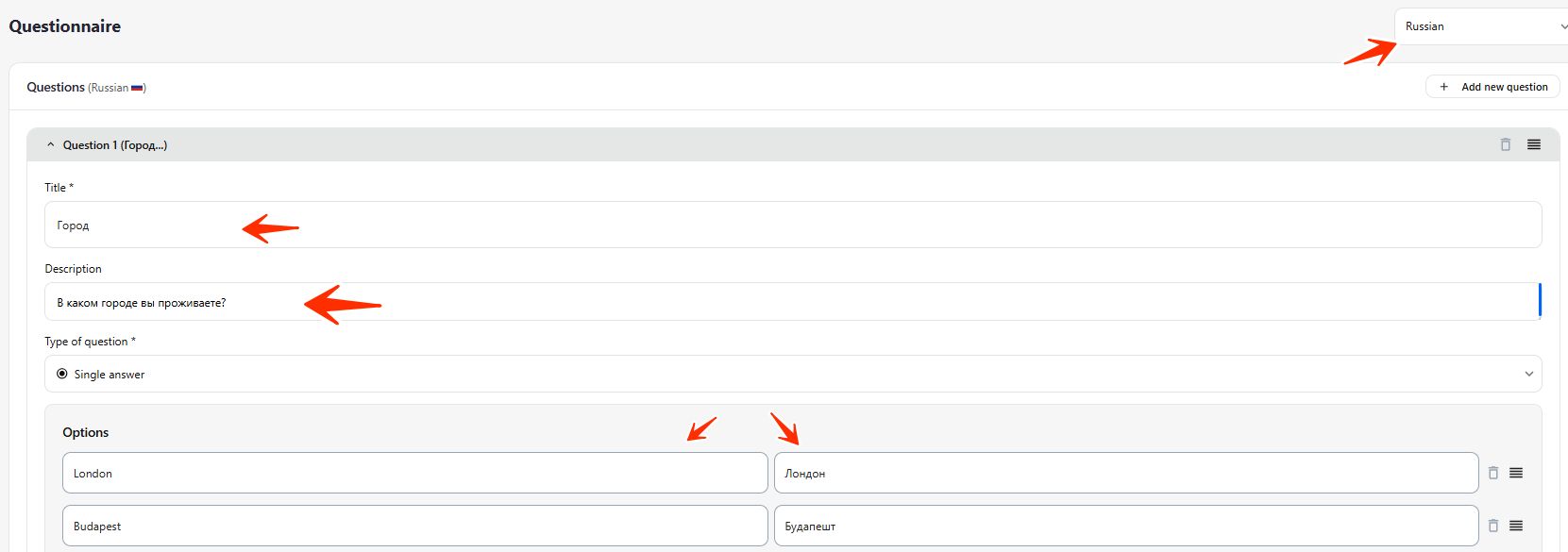
Task: Click the Будапешт translation input
Action: click(x=1125, y=526)
